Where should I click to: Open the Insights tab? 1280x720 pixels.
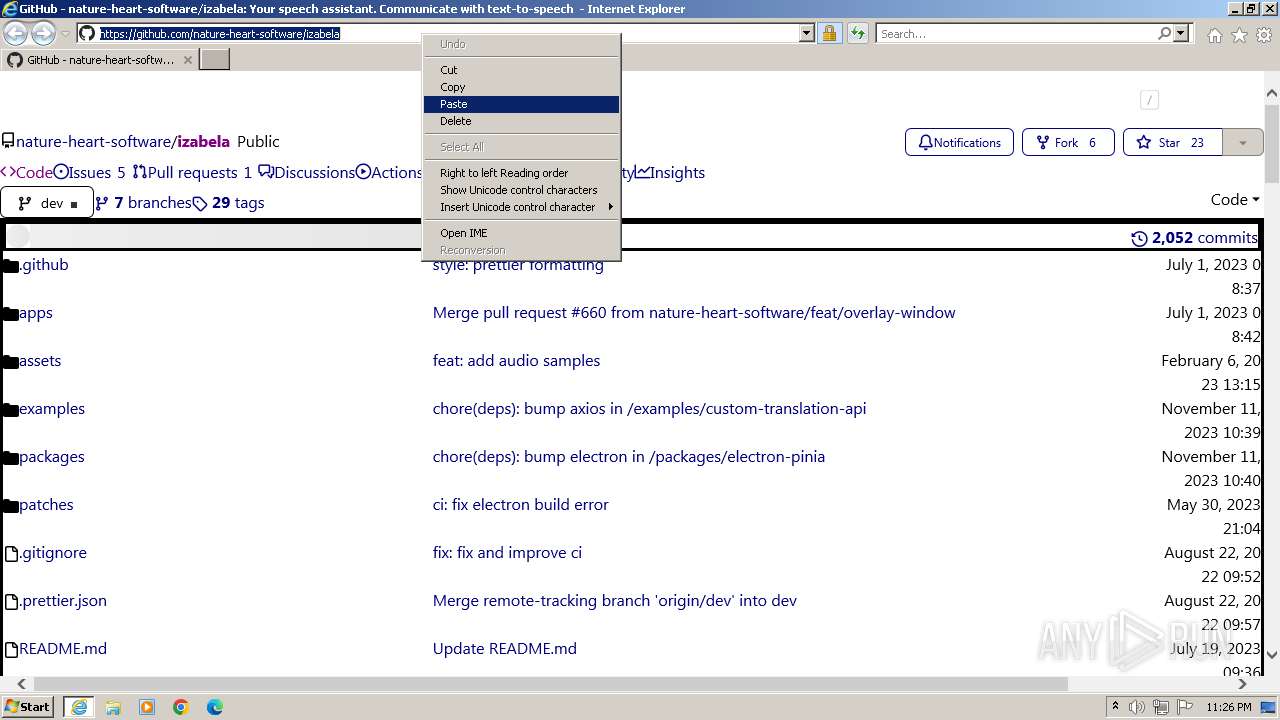tap(671, 172)
